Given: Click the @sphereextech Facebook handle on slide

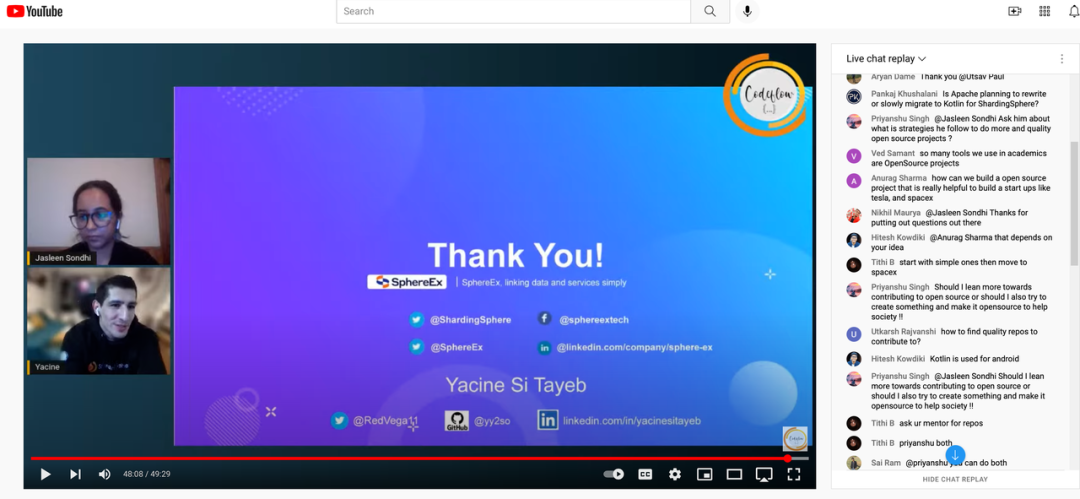Looking at the screenshot, I should point(594,320).
